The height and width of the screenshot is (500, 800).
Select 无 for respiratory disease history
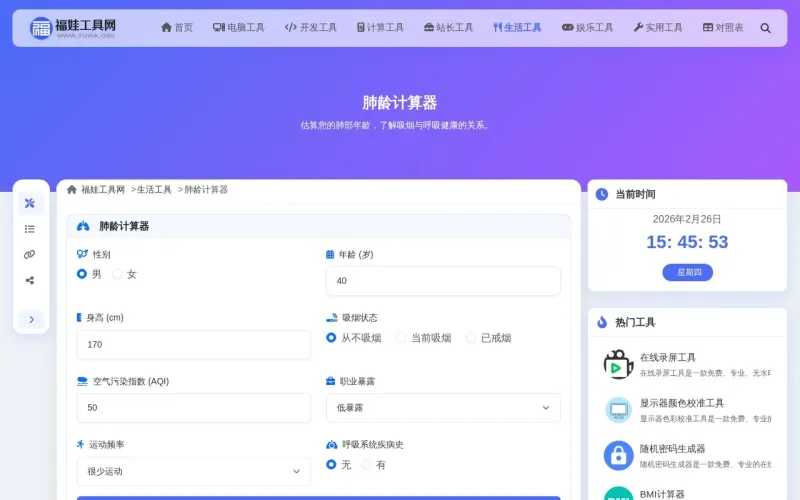[331, 465]
